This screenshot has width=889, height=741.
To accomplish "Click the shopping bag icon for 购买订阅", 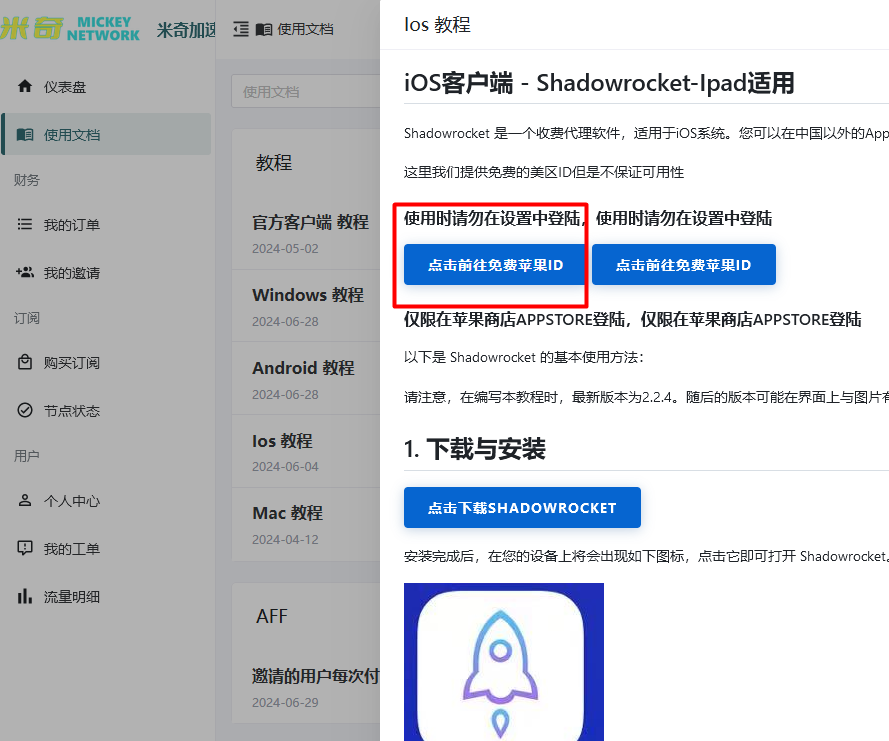I will tap(25, 362).
